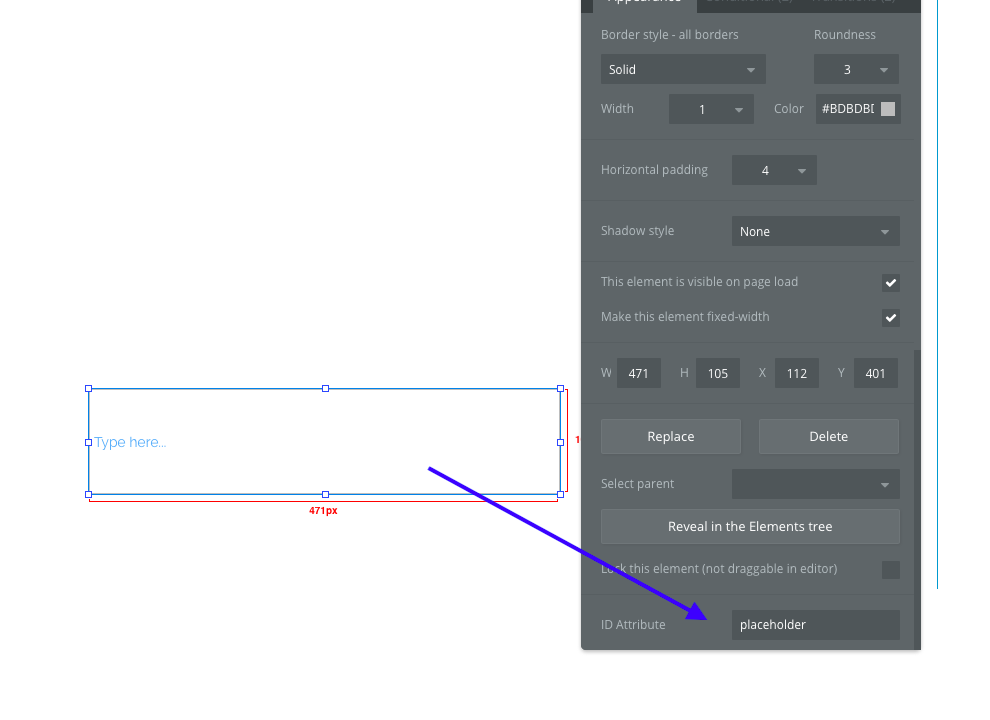Click the top-left corner resize handle
The image size is (990, 720).
point(88,388)
